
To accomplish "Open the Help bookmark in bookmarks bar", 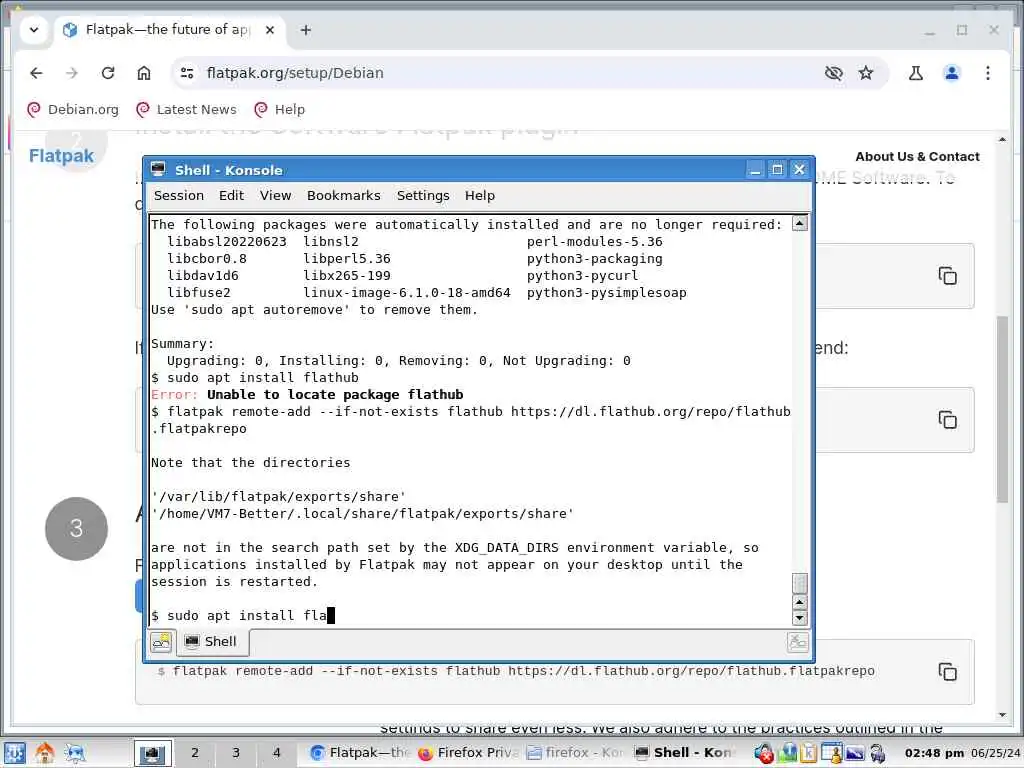I will tap(280, 110).
